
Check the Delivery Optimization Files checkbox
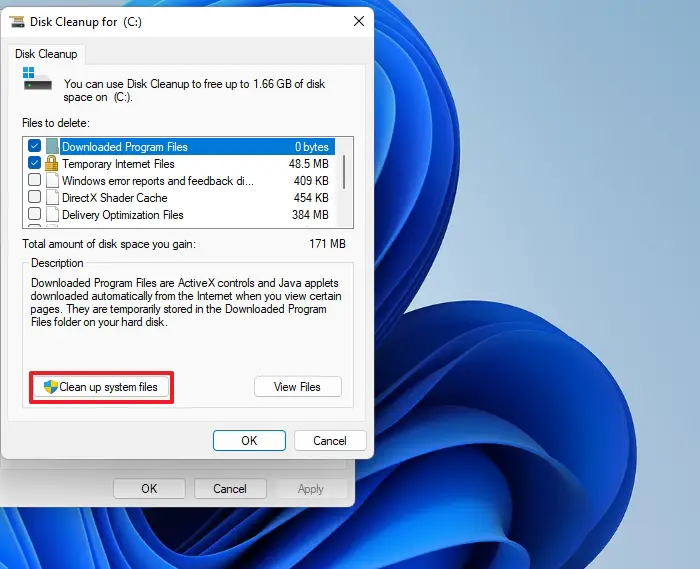click(x=34, y=213)
